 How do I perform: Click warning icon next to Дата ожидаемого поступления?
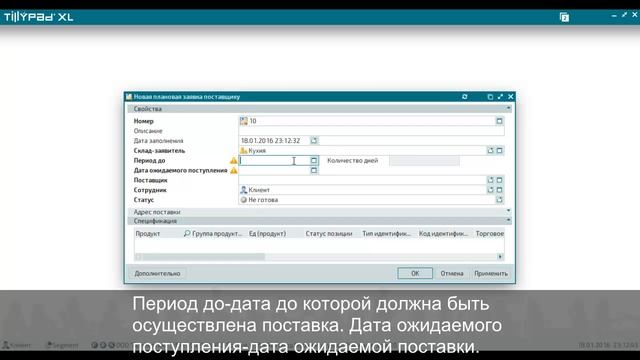[x=233, y=170]
